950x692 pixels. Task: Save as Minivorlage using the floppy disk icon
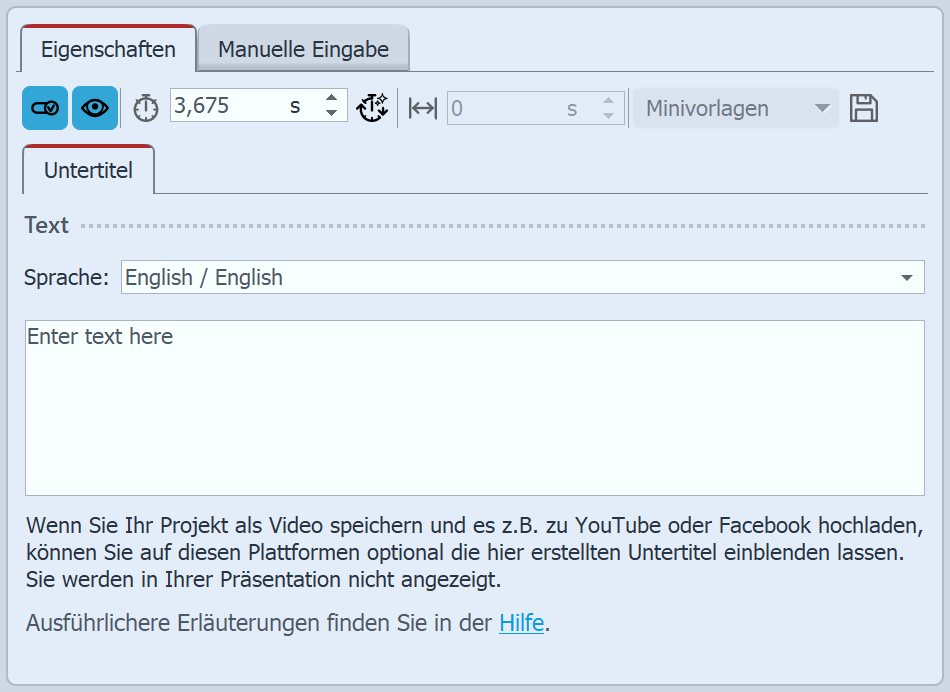point(864,107)
